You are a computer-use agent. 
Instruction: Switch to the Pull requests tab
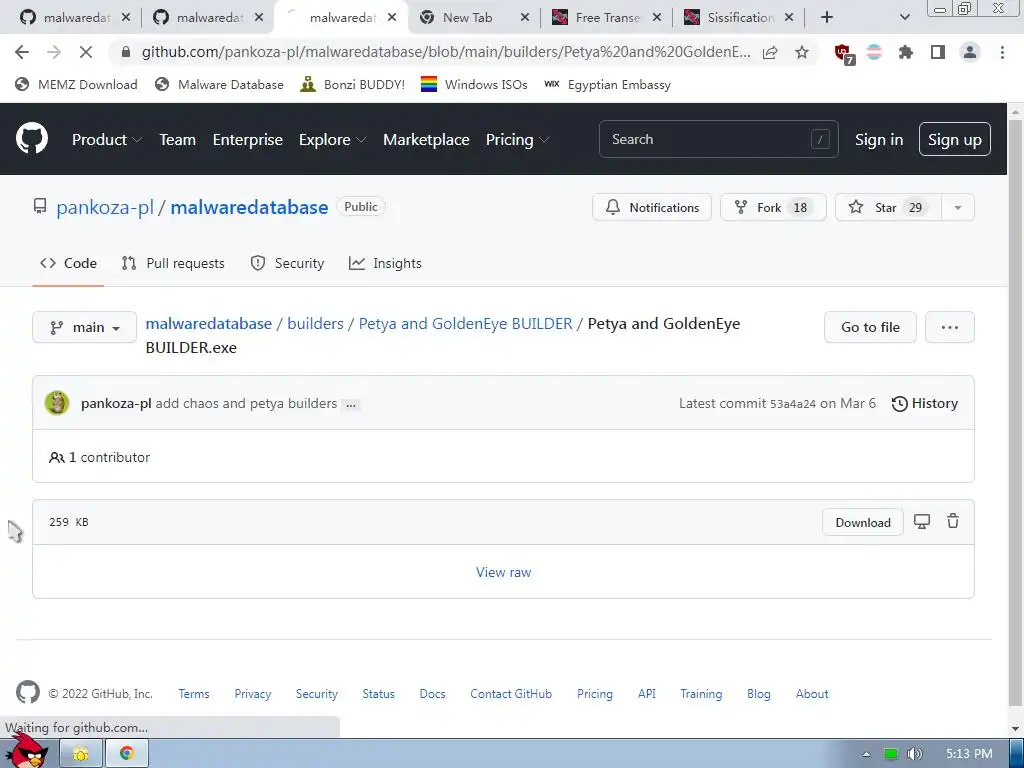click(173, 263)
